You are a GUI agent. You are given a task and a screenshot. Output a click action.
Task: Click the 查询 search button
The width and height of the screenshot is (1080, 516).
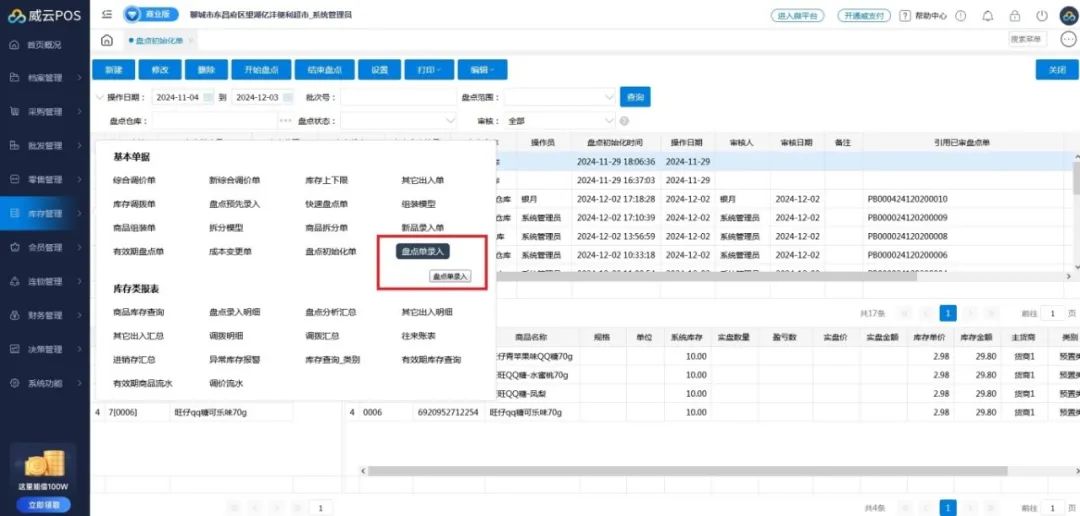pos(635,97)
